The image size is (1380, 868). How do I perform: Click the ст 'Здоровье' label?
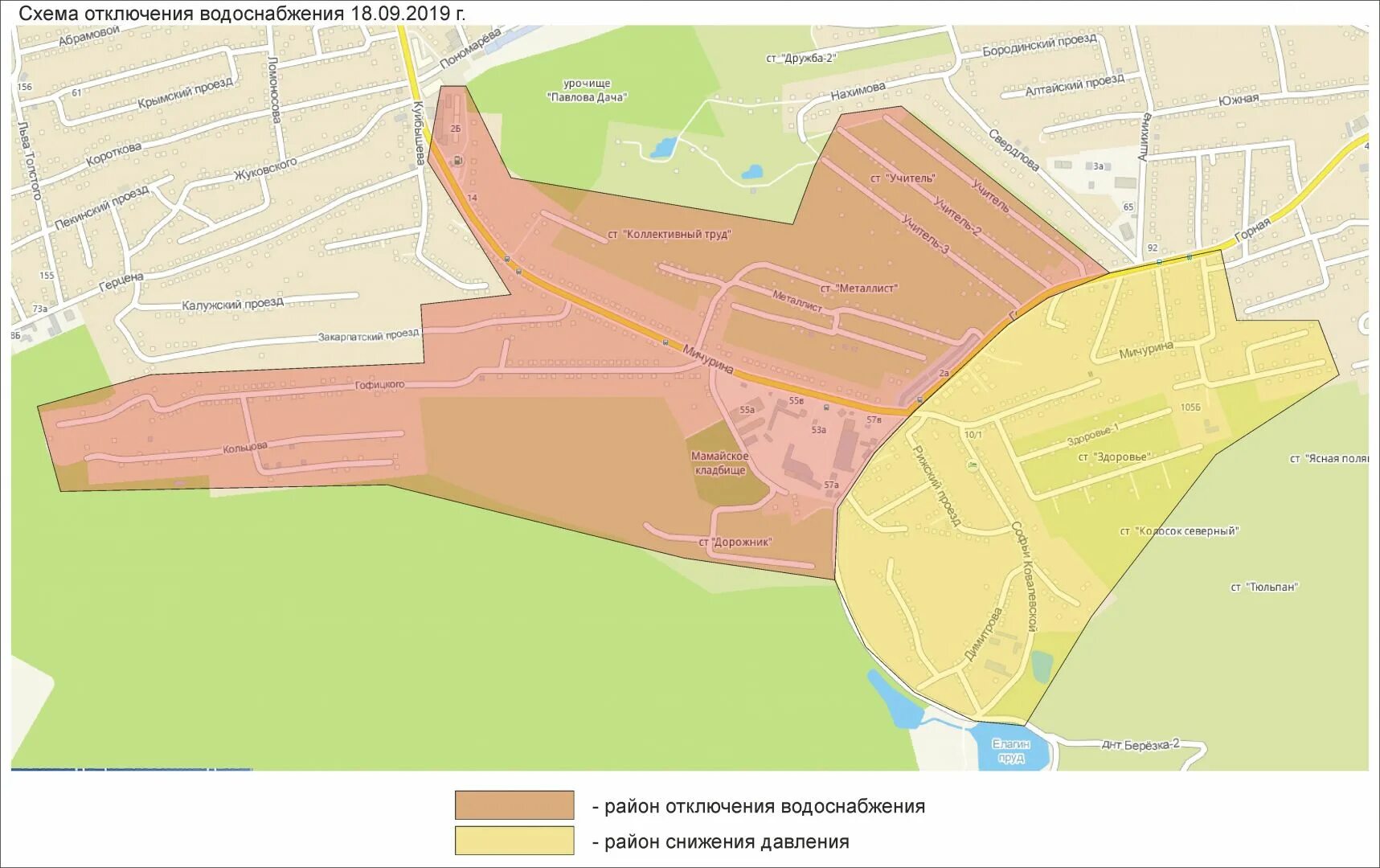pyautogui.click(x=1115, y=457)
